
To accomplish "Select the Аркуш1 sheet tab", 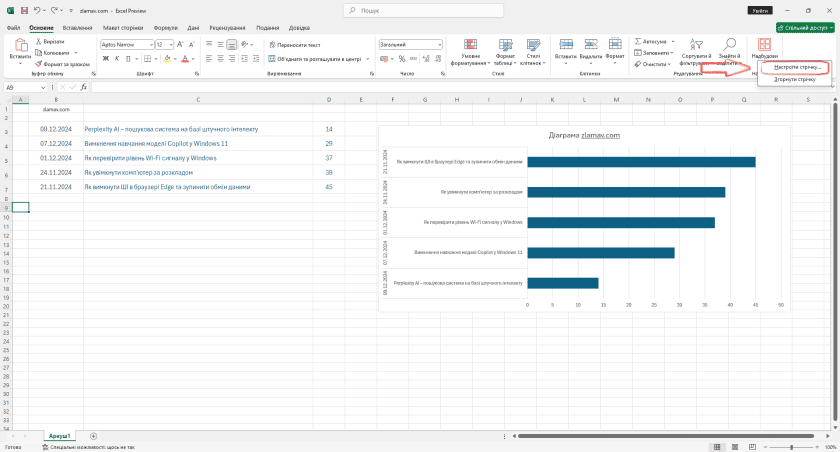I will 59,436.
